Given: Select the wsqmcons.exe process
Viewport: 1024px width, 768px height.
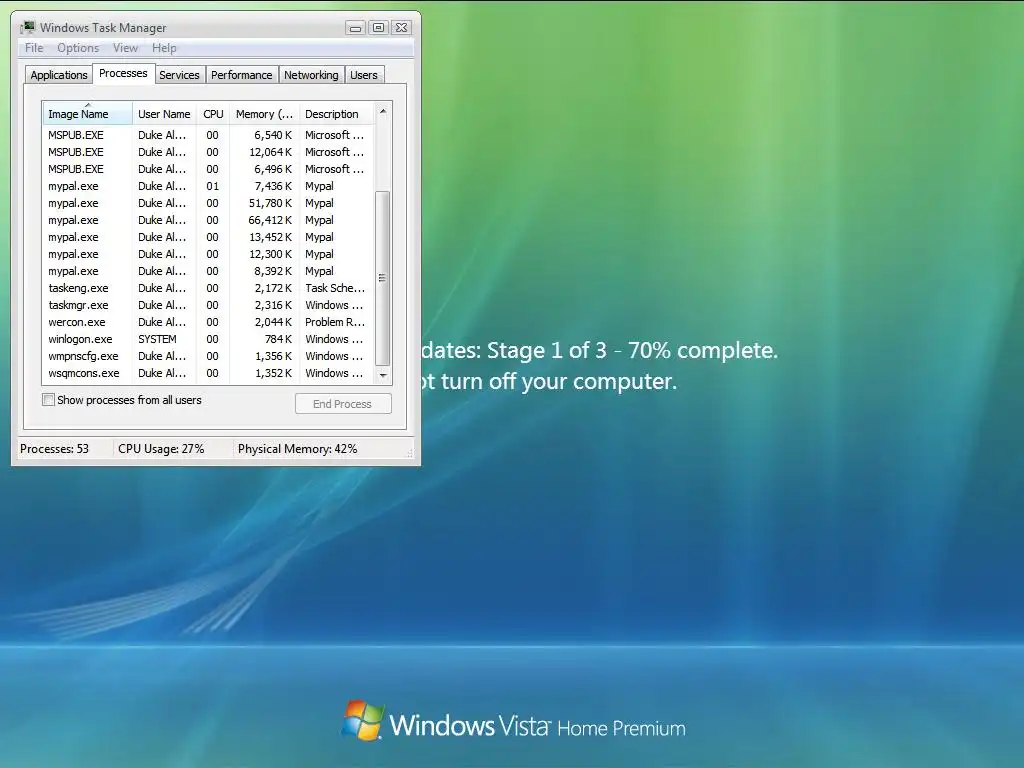Looking at the screenshot, I should coord(208,372).
